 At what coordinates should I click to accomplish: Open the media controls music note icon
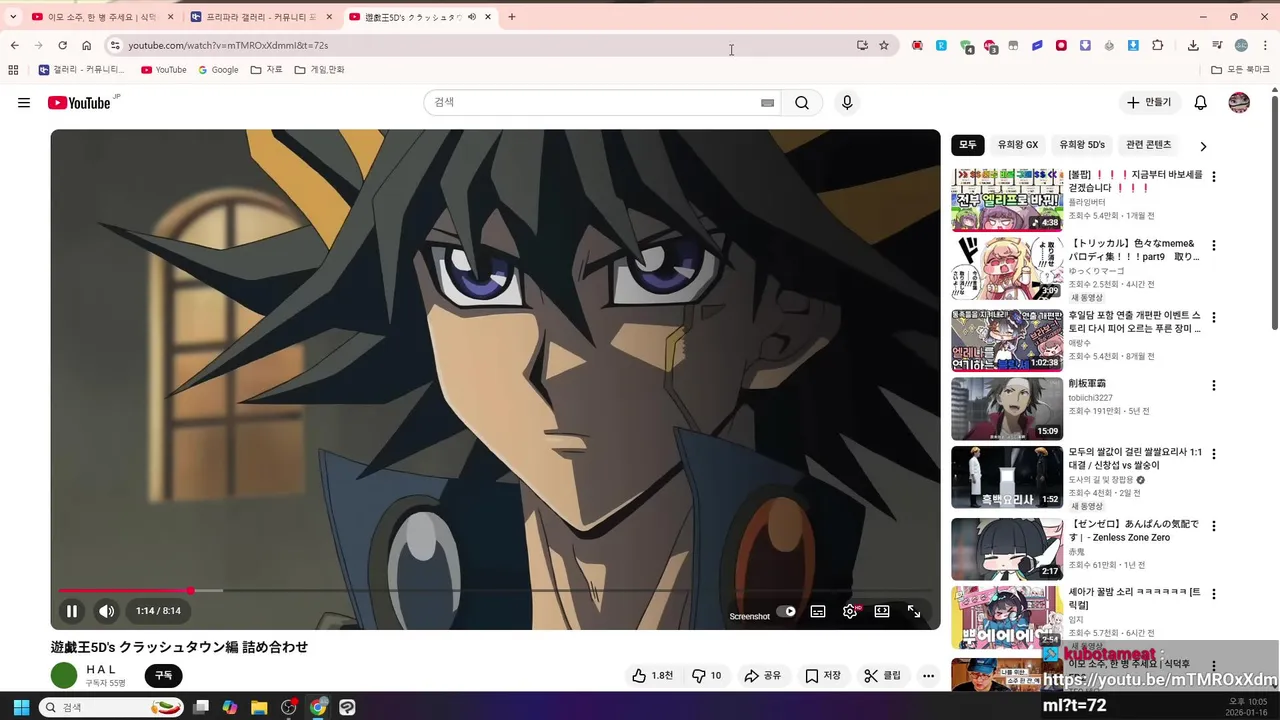pyautogui.click(x=1217, y=45)
